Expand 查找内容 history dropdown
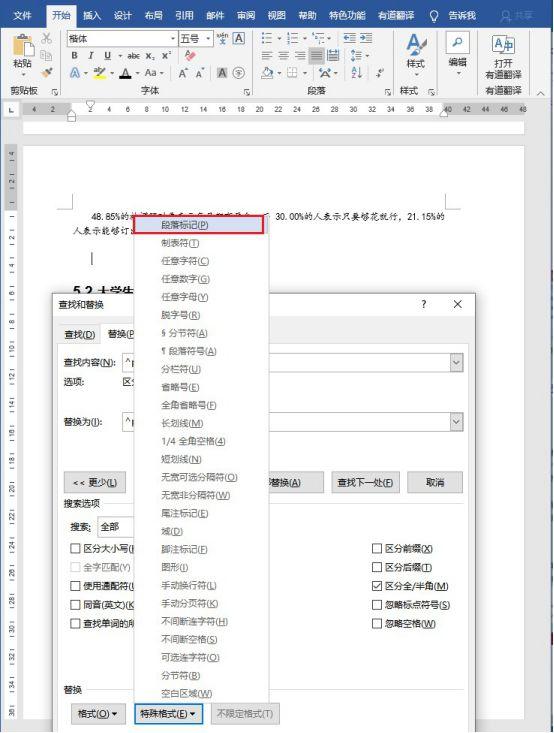The image size is (554, 733). click(457, 363)
